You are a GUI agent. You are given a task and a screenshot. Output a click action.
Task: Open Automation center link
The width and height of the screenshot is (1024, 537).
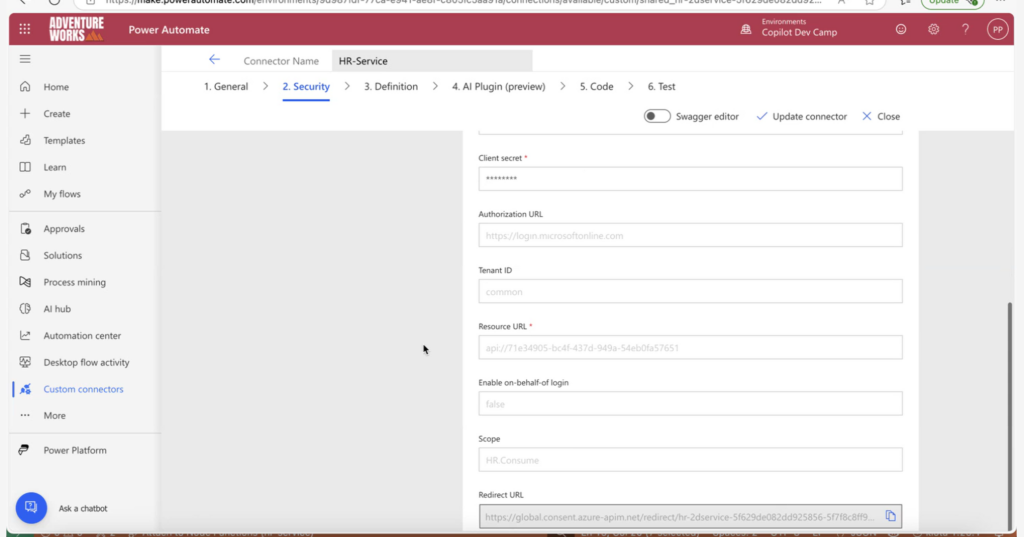coord(82,335)
